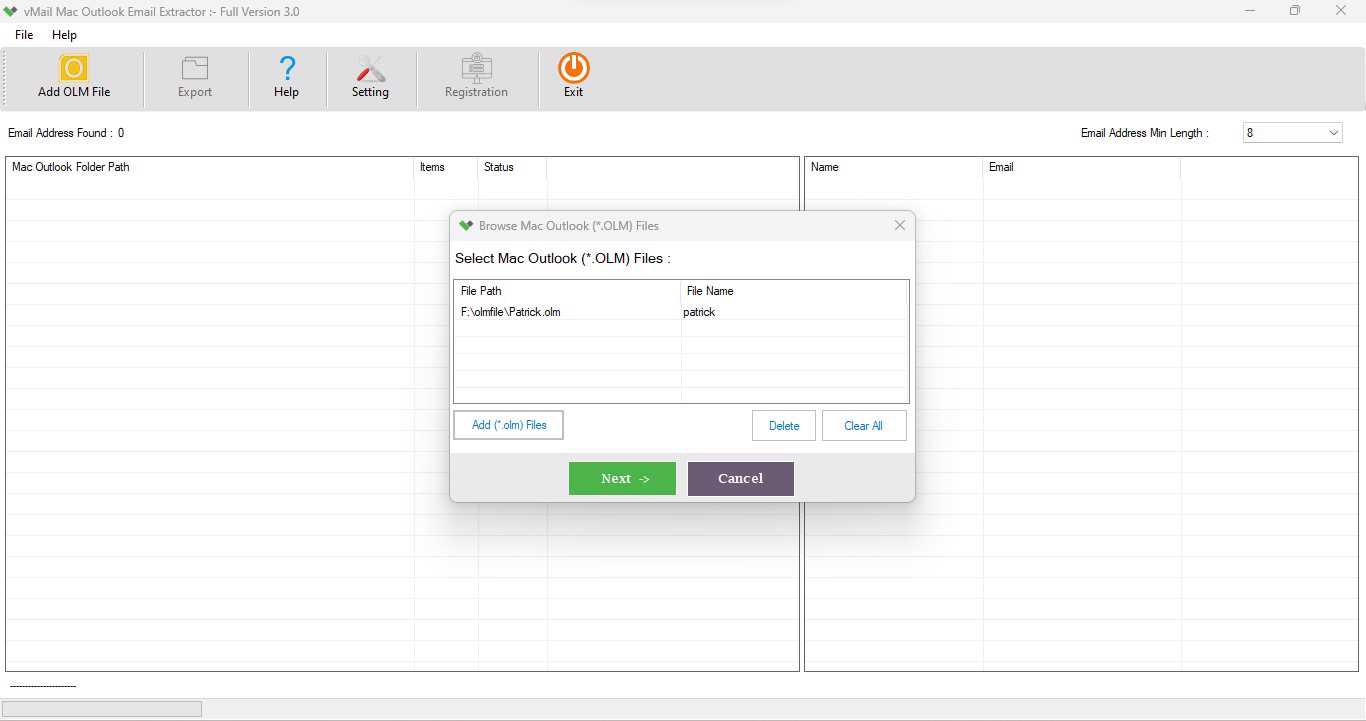
Task: Open the Help menu in menu bar
Action: [64, 34]
